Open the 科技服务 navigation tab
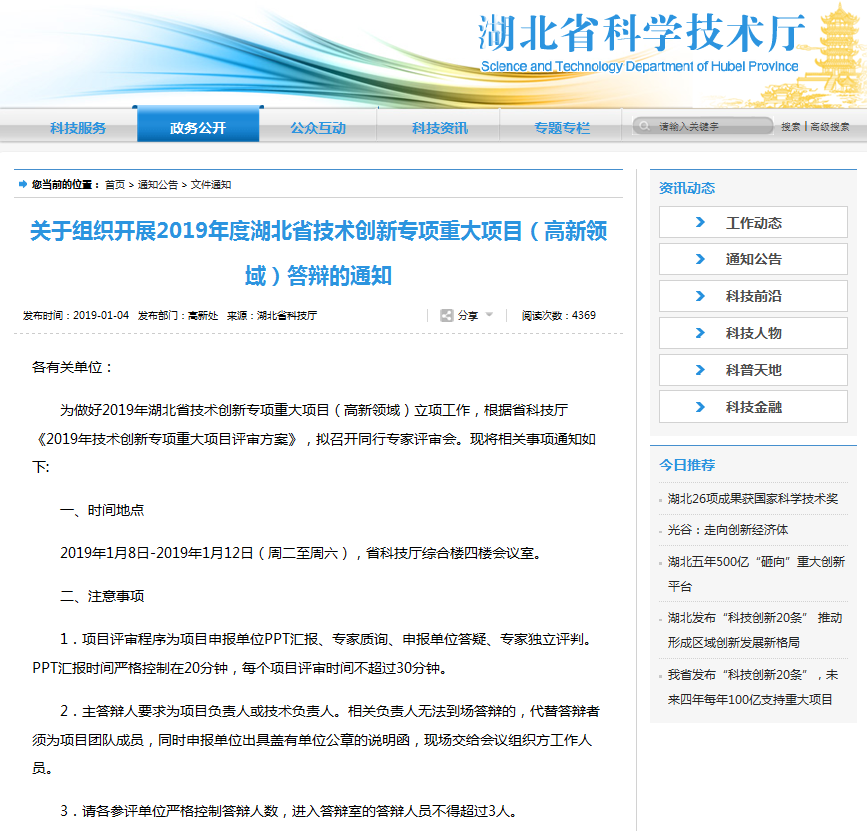 tap(78, 128)
